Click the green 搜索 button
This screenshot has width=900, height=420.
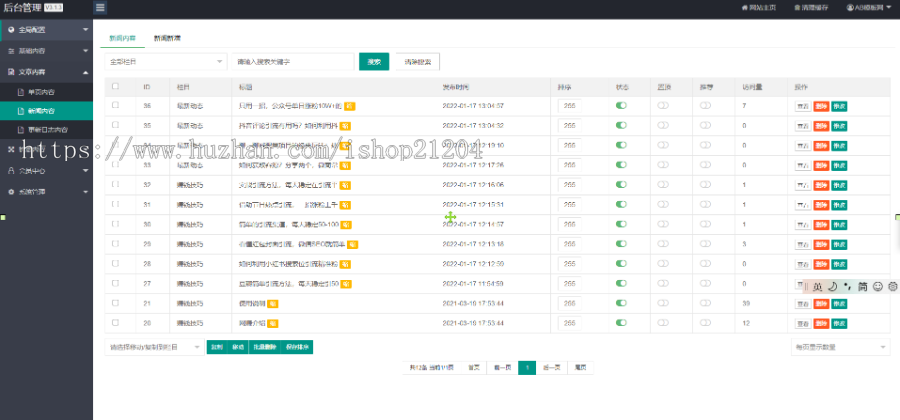[374, 61]
